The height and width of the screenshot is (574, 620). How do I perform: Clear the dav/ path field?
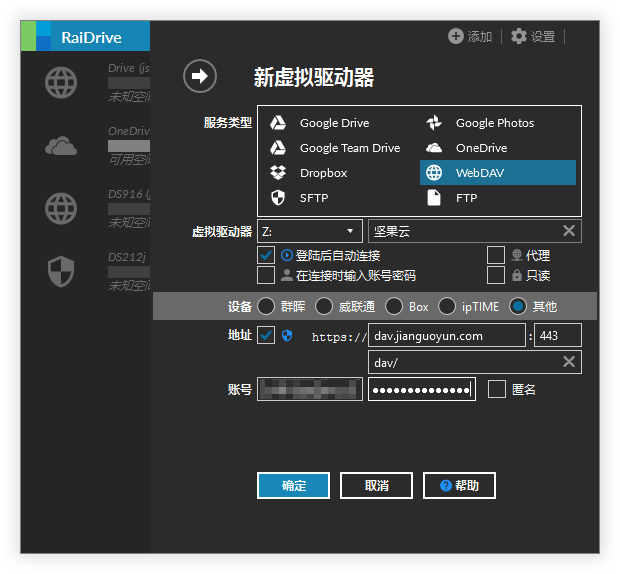point(569,361)
